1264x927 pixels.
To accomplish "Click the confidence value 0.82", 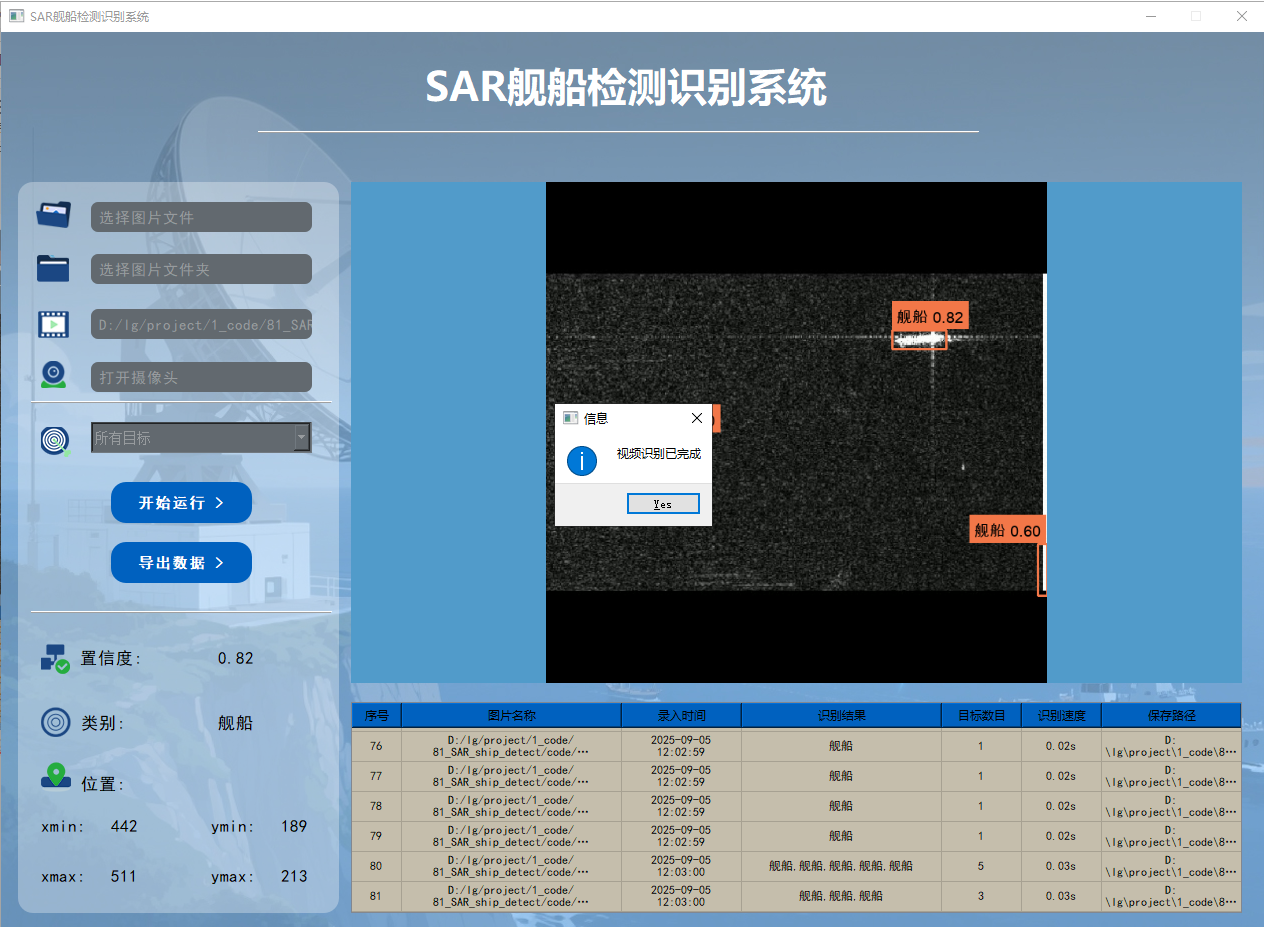I will (235, 658).
